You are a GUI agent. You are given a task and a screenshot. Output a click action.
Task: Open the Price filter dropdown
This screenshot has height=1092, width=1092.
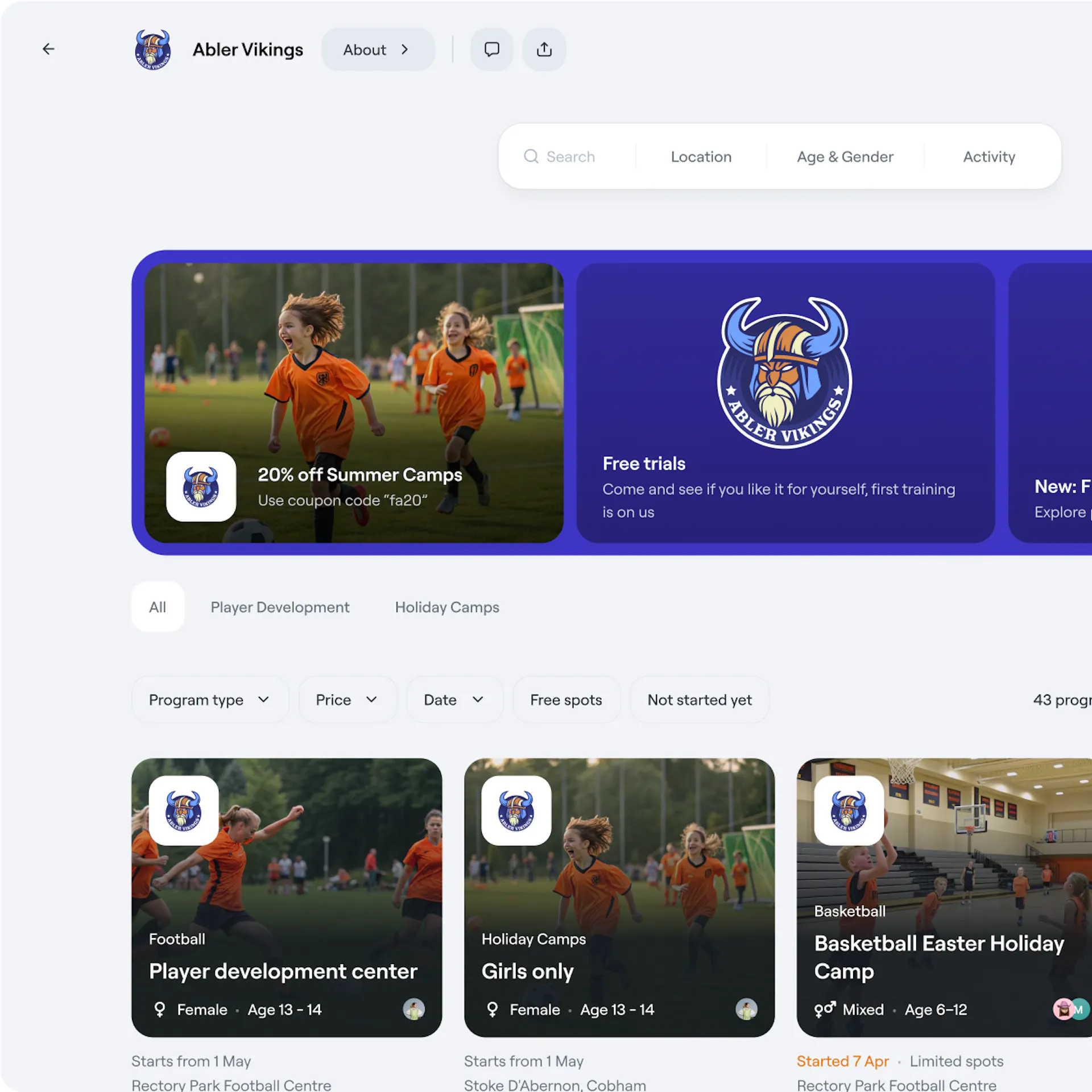click(346, 700)
